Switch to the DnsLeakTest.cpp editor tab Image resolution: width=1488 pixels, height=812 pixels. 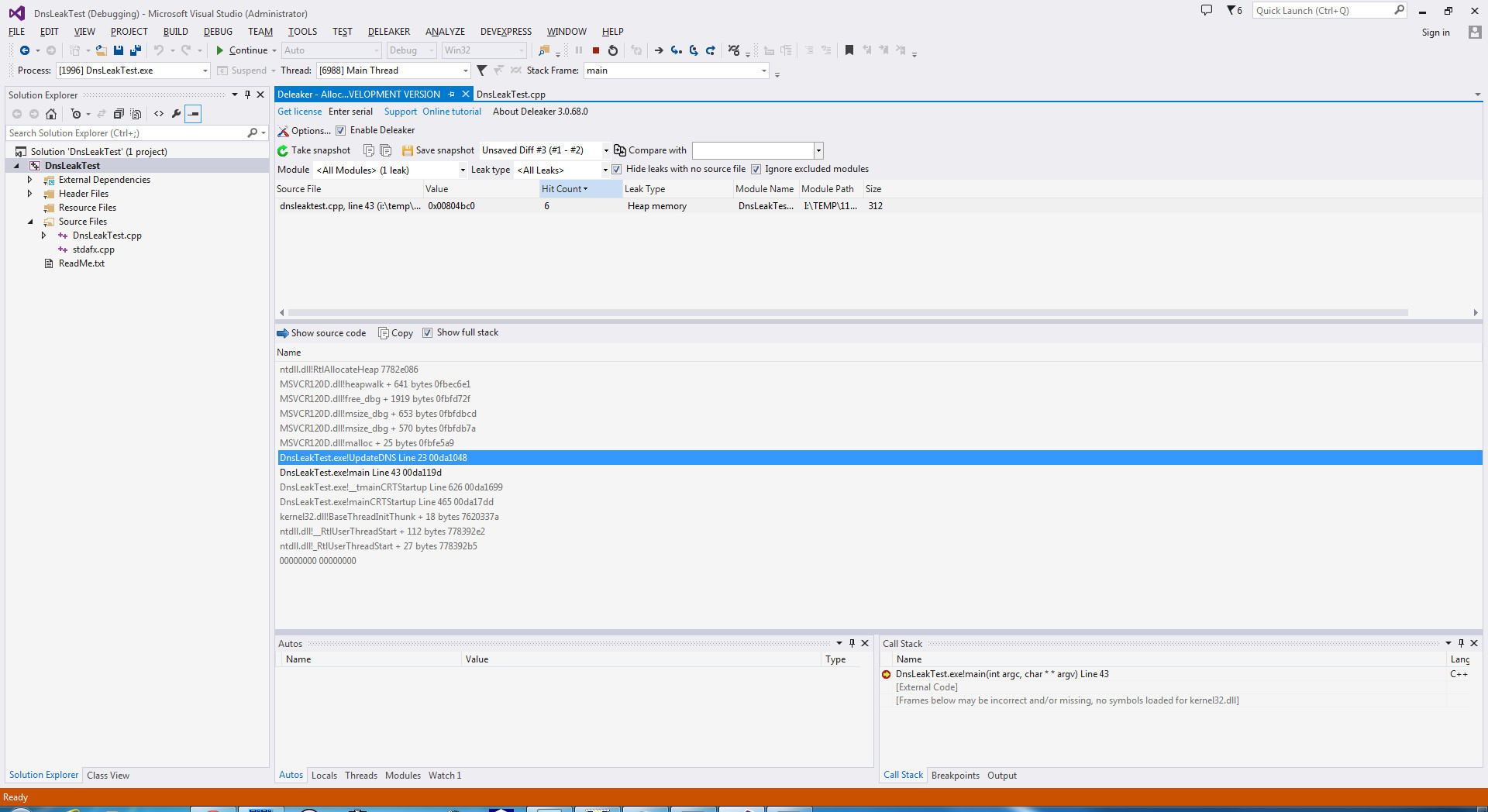point(511,95)
